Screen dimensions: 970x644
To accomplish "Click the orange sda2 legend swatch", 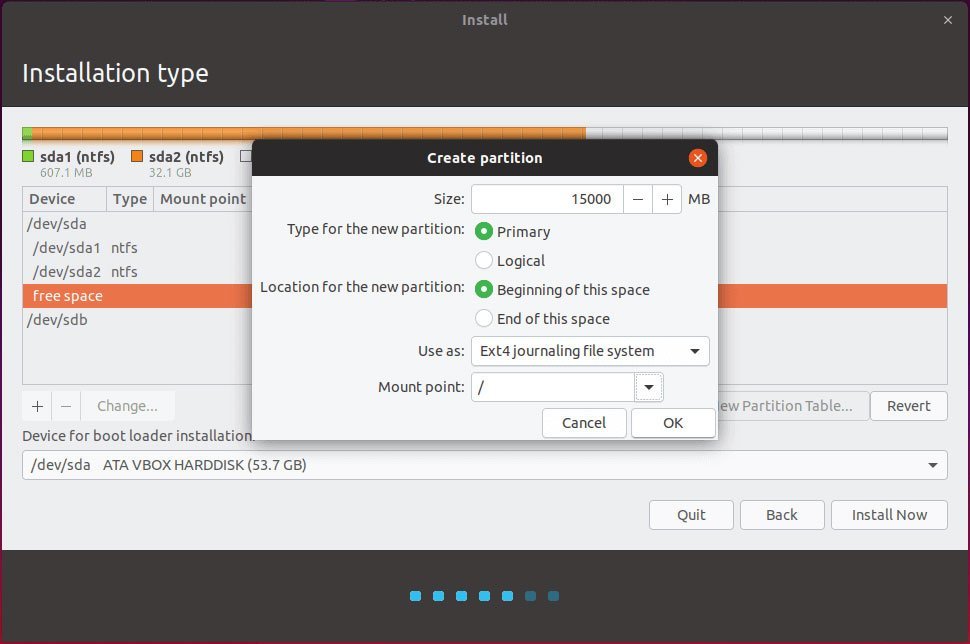I will (x=137, y=157).
